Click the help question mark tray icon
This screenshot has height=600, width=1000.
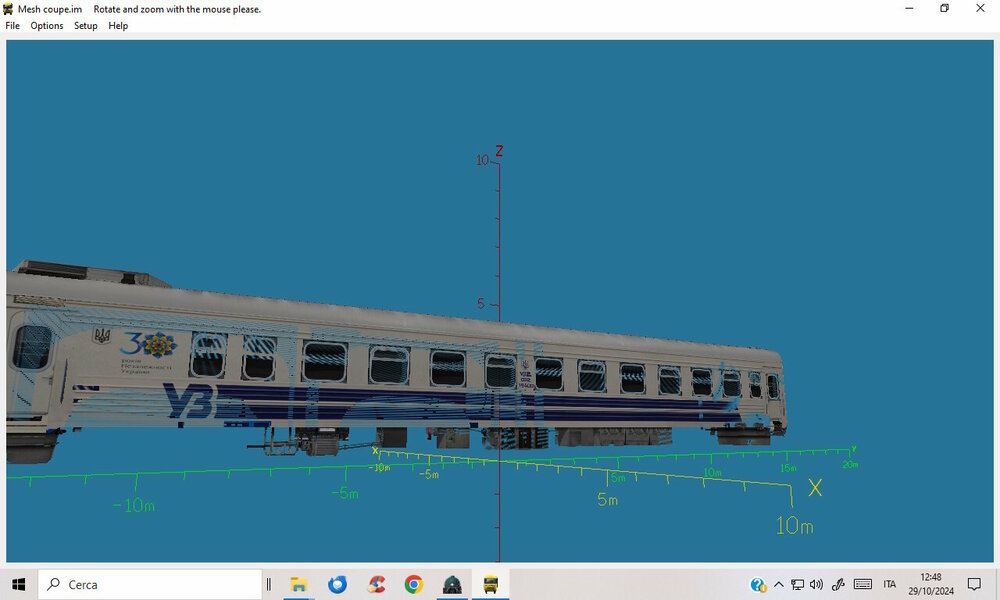[x=758, y=584]
